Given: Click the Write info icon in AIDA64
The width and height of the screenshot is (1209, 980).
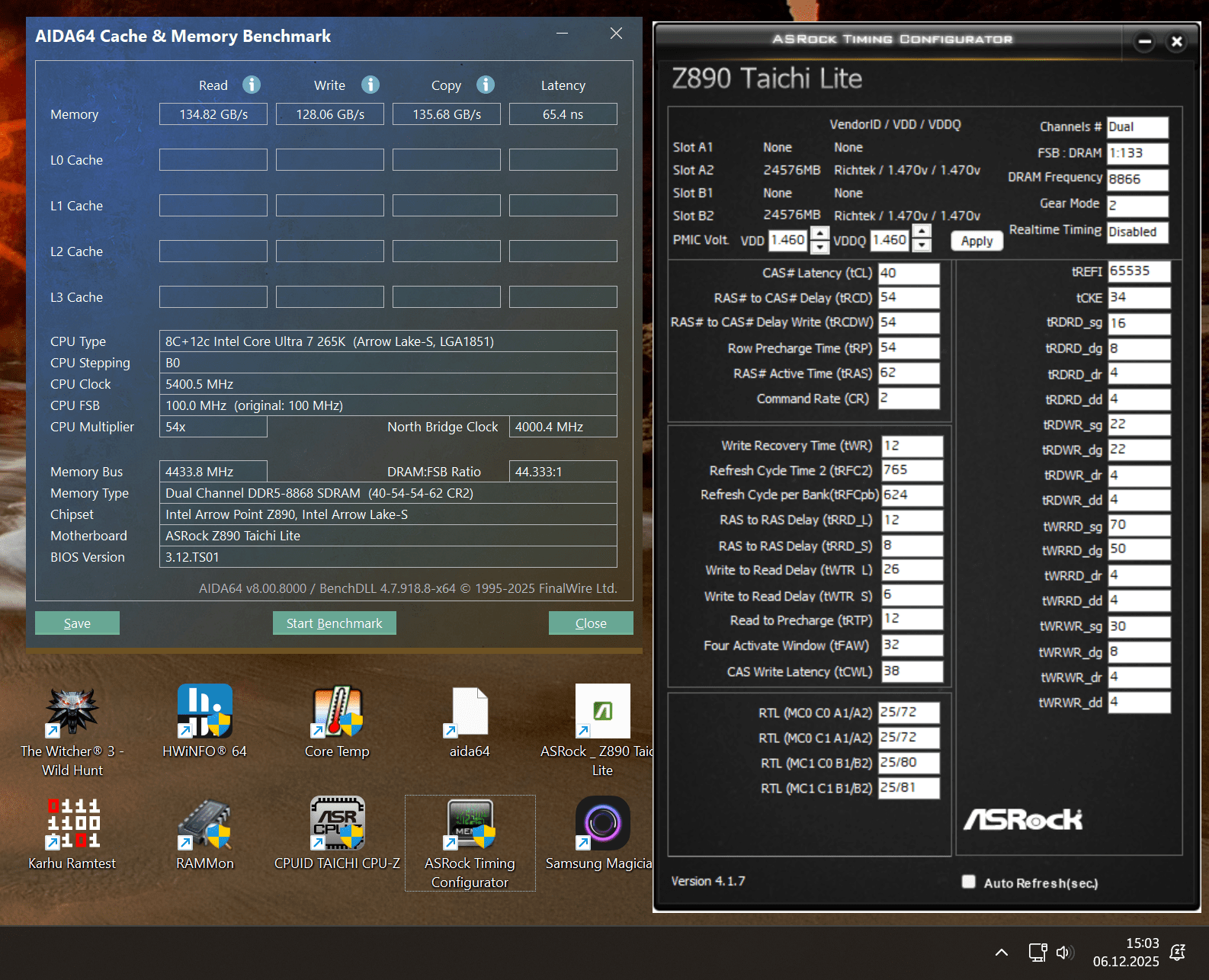Looking at the screenshot, I should pyautogui.click(x=370, y=85).
